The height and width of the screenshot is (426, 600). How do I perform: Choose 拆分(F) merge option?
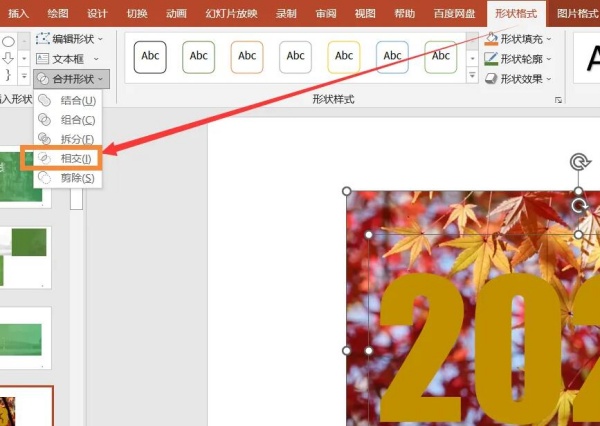pos(68,139)
